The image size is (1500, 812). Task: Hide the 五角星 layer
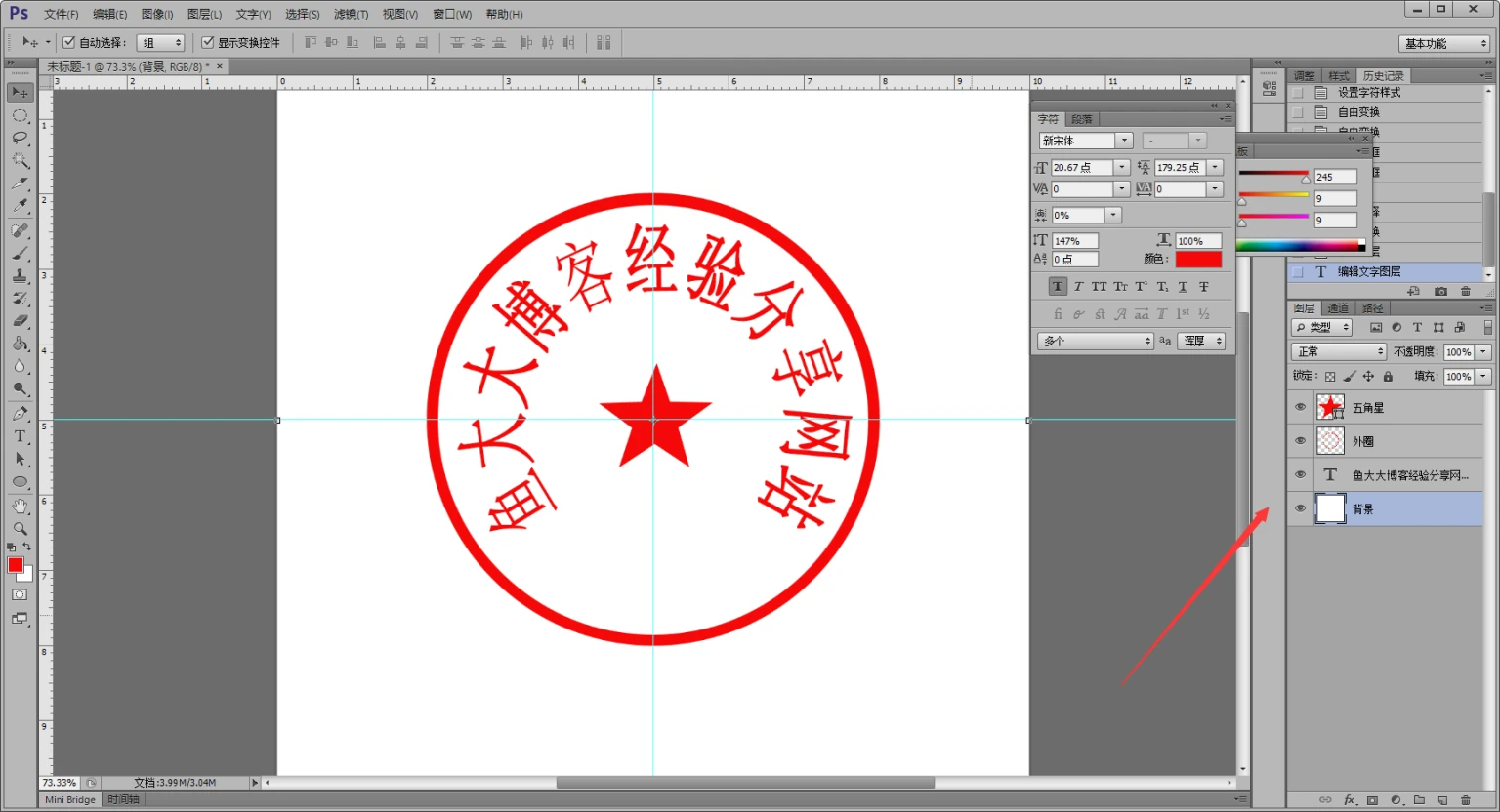click(1300, 408)
